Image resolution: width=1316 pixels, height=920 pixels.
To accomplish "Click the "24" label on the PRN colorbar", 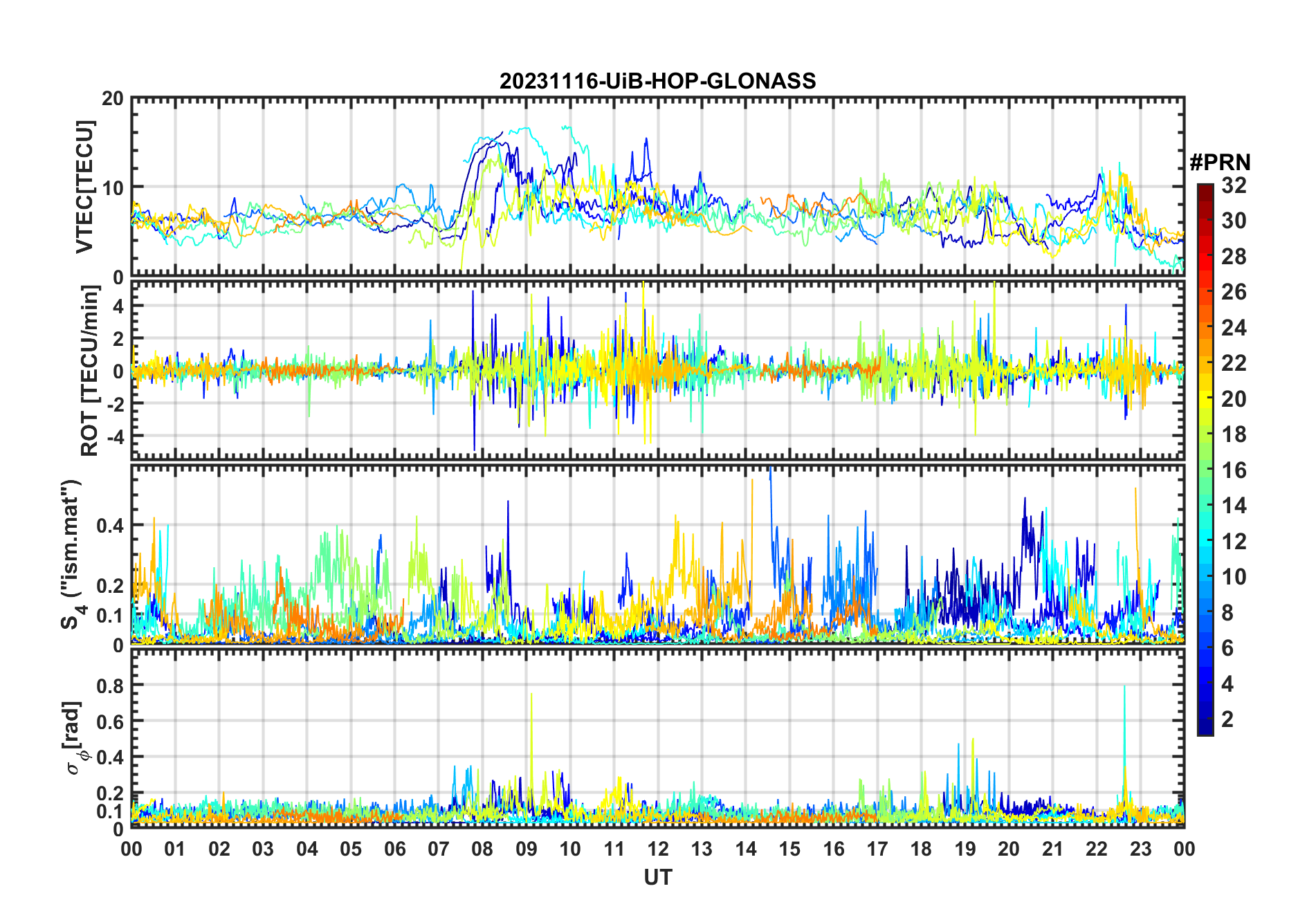I will click(x=1234, y=327).
